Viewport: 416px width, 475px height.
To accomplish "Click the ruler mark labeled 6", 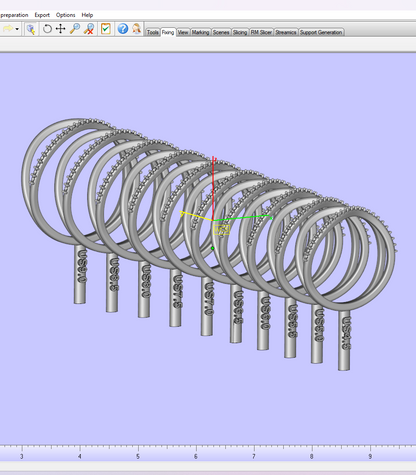I will 196,456.
